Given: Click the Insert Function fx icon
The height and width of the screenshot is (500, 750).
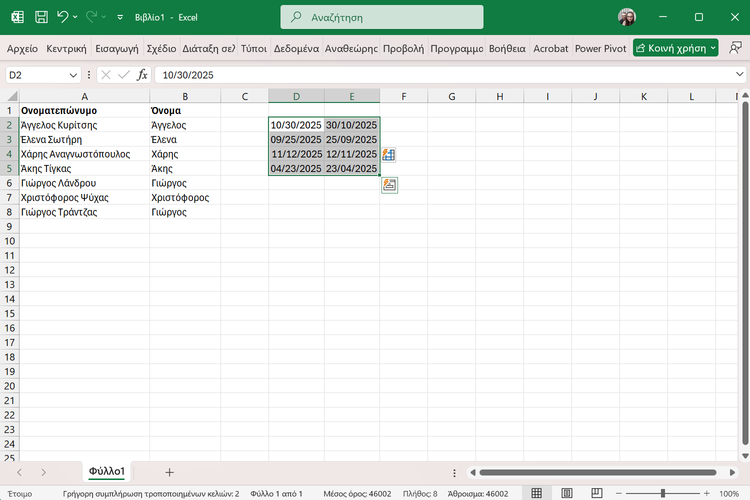Looking at the screenshot, I should click(x=142, y=75).
